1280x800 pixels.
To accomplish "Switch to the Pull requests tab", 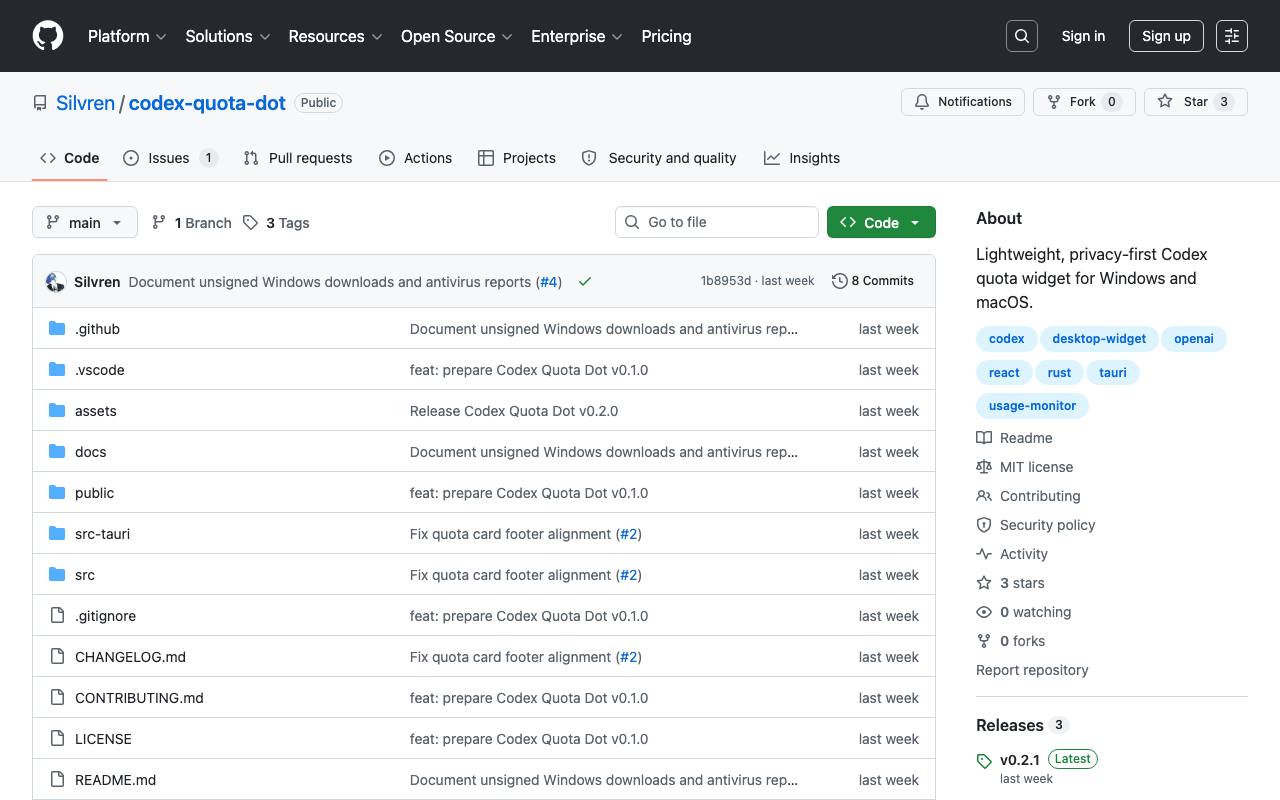I will click(298, 158).
